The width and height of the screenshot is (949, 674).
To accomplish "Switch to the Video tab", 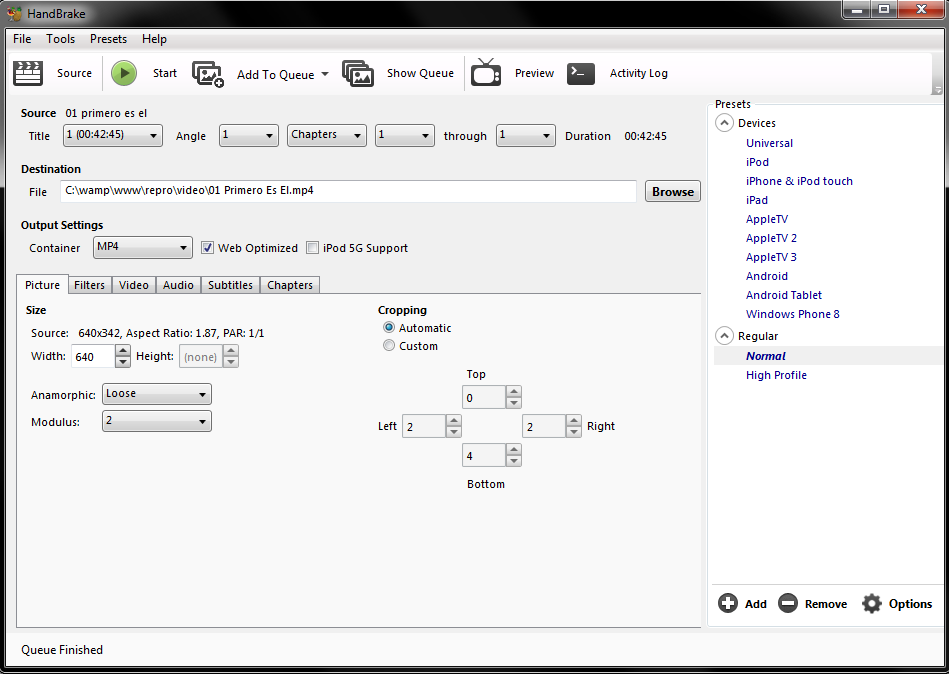I will (134, 285).
